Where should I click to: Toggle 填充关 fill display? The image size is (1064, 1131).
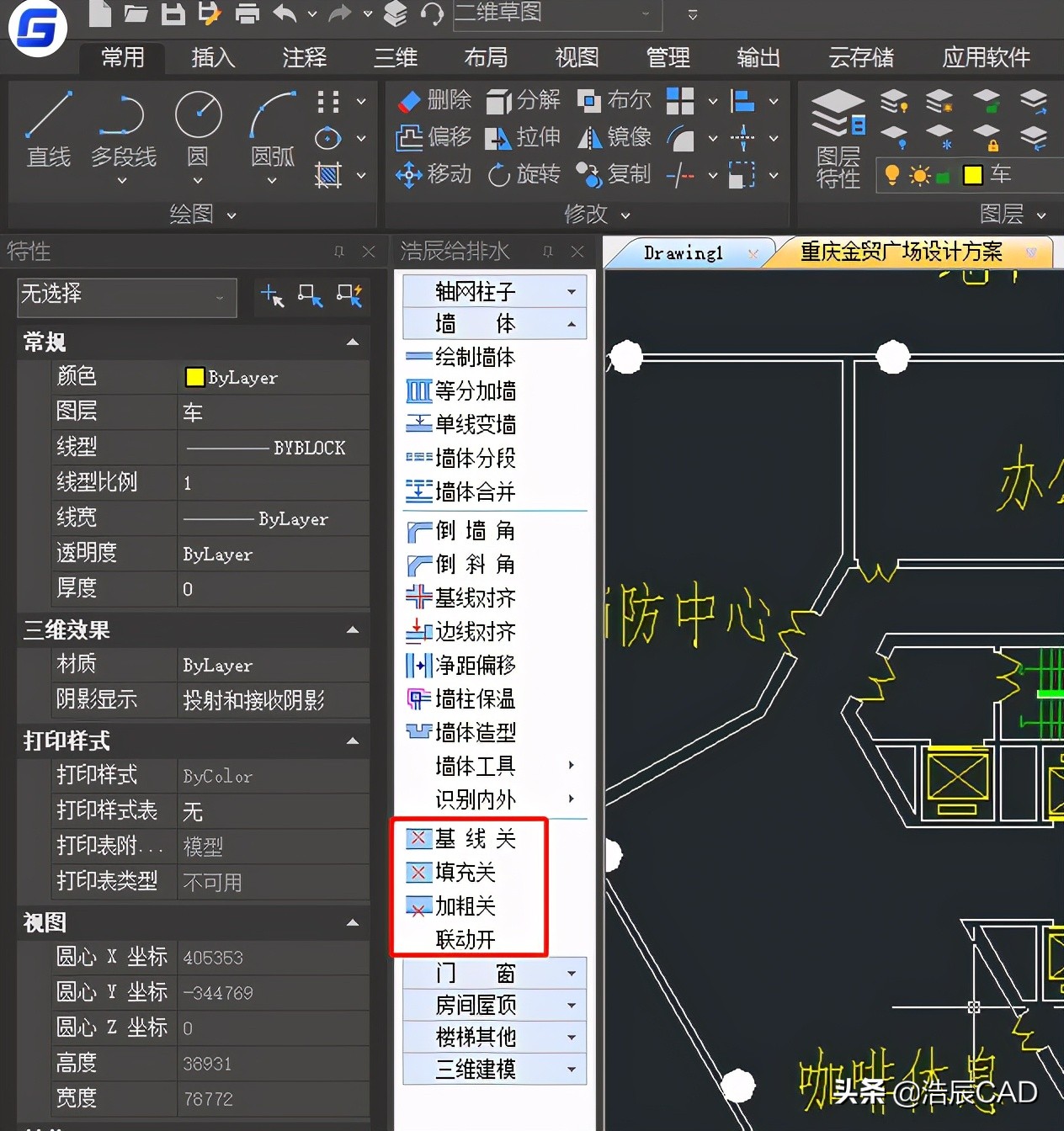pyautogui.click(x=452, y=873)
